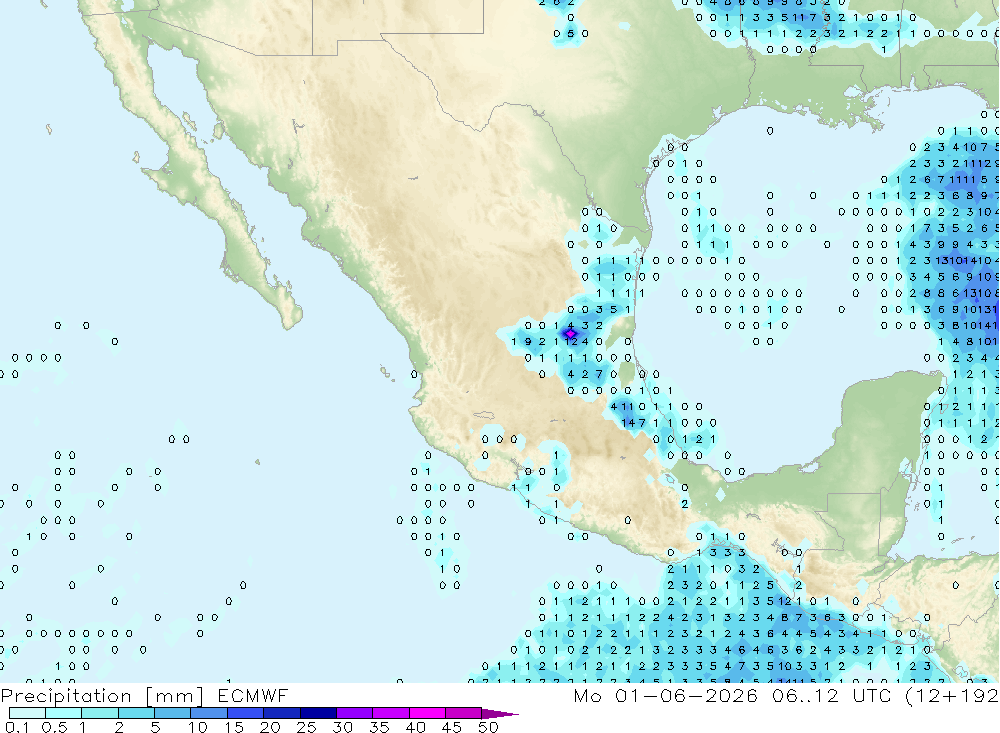
Task: Click the '06..12 UTC' time text
Action: point(831,695)
